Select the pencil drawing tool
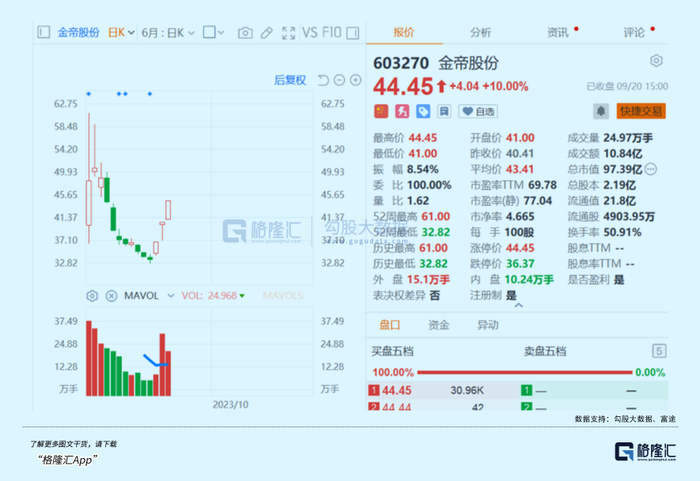The image size is (700, 481). (x=267, y=33)
